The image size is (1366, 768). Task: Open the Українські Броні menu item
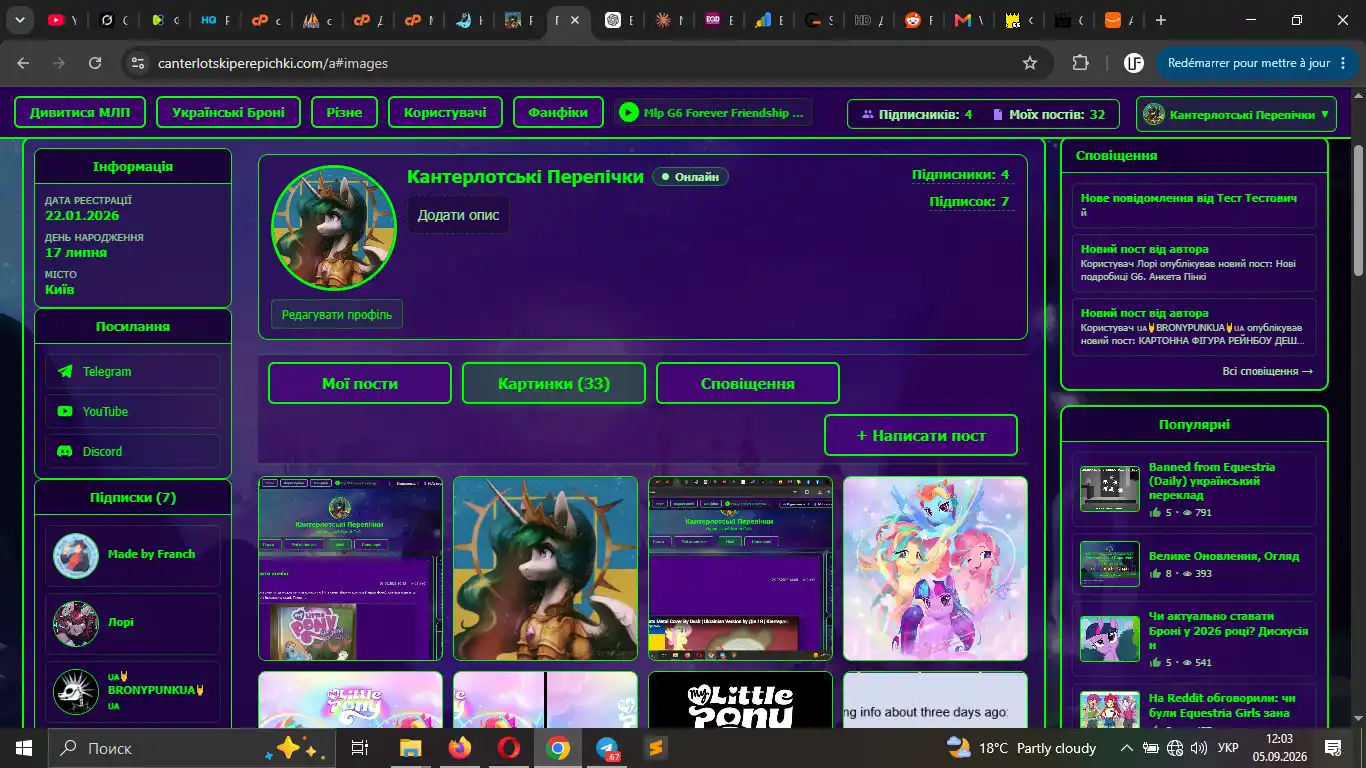pos(228,113)
